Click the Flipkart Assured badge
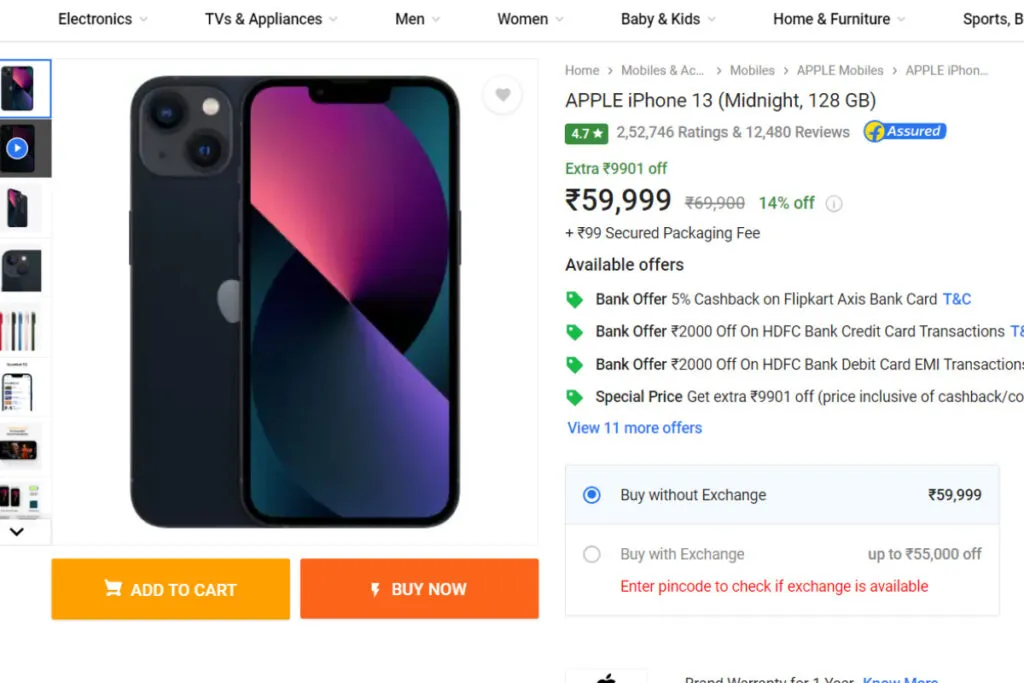 [x=904, y=132]
